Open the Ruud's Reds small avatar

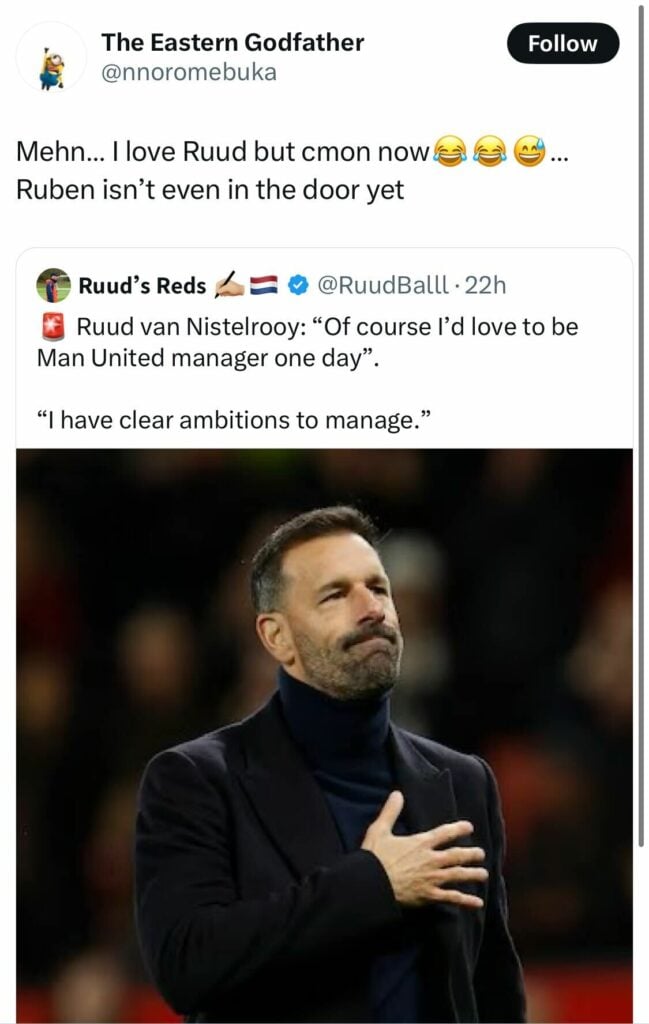54,285
